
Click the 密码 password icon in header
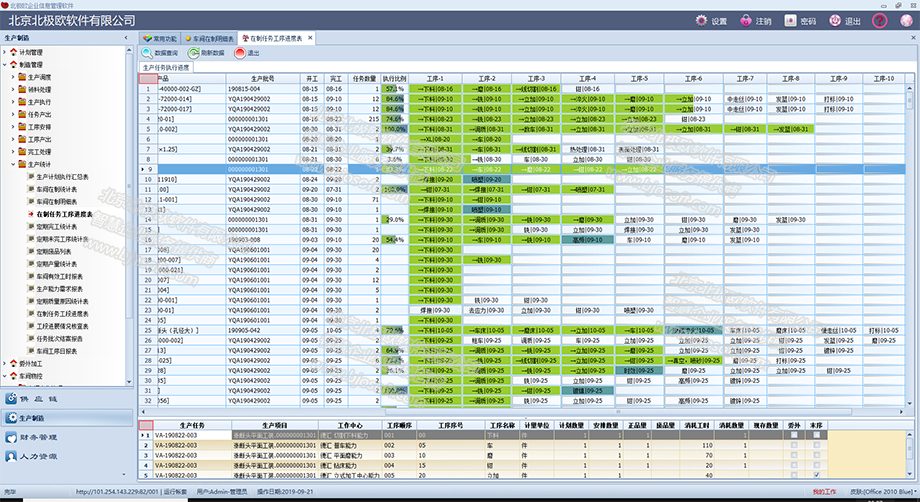(790, 21)
